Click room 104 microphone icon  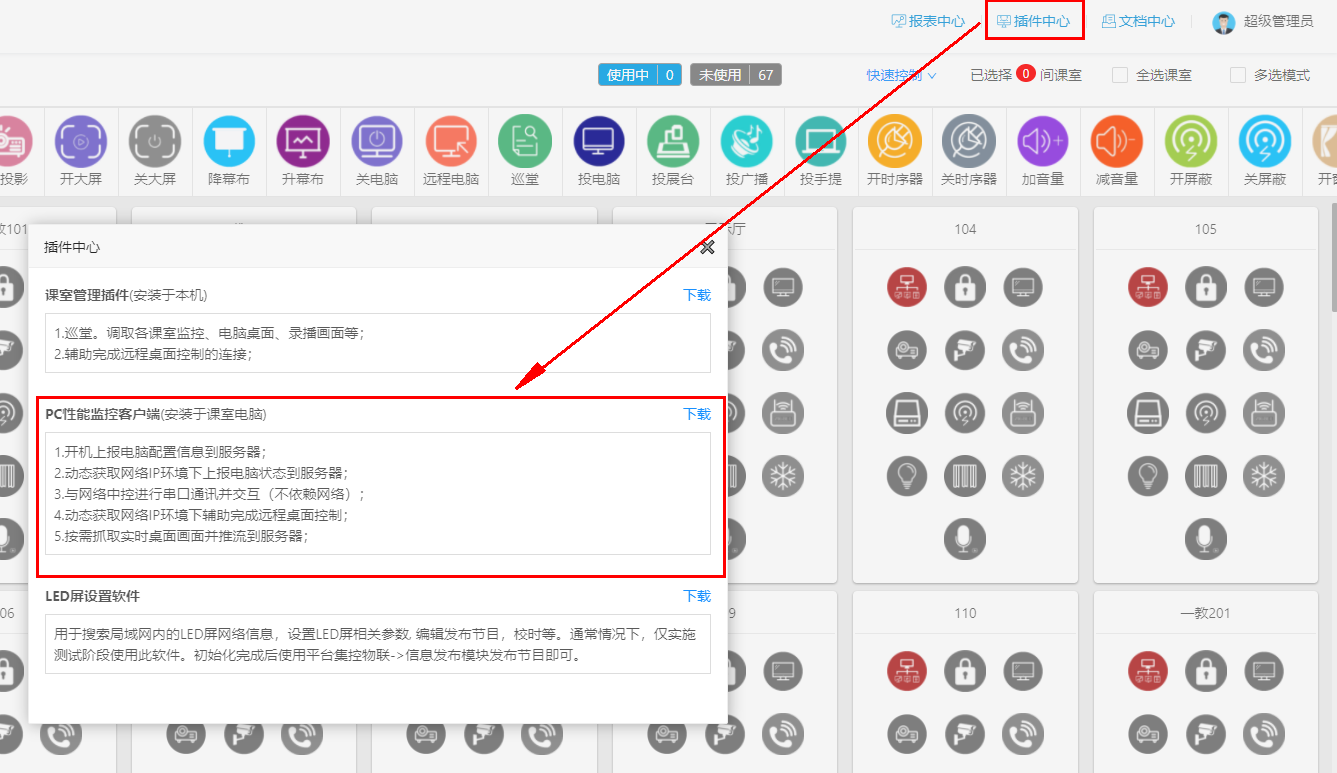click(965, 538)
